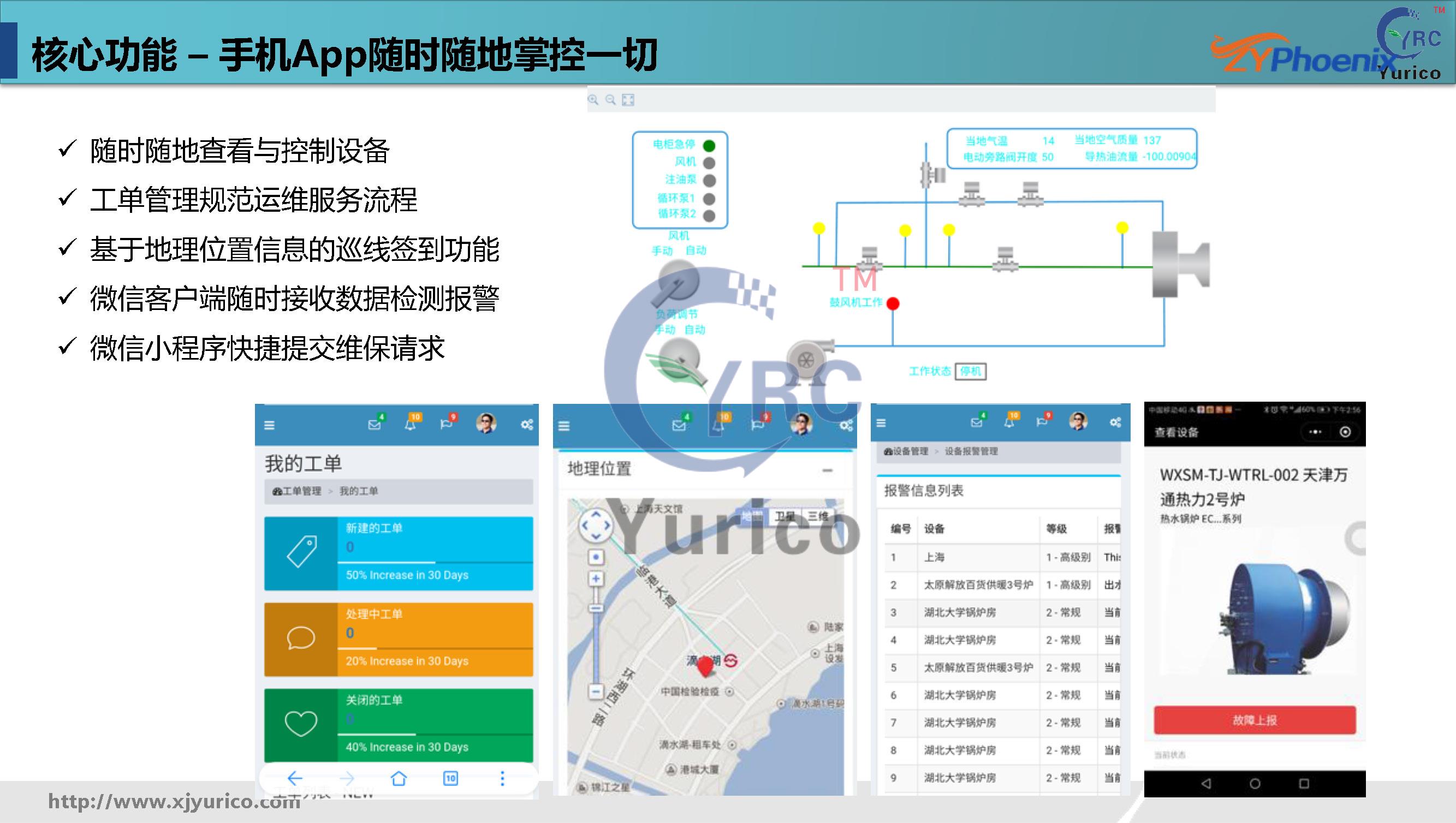Click 1 - 高级别 in row 1
The image size is (1456, 823).
tap(1068, 557)
